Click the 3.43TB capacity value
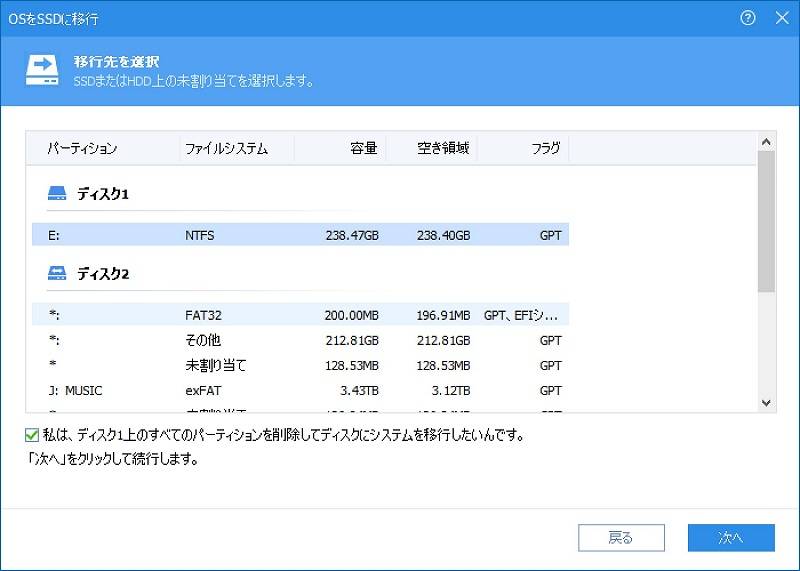 pos(359,390)
